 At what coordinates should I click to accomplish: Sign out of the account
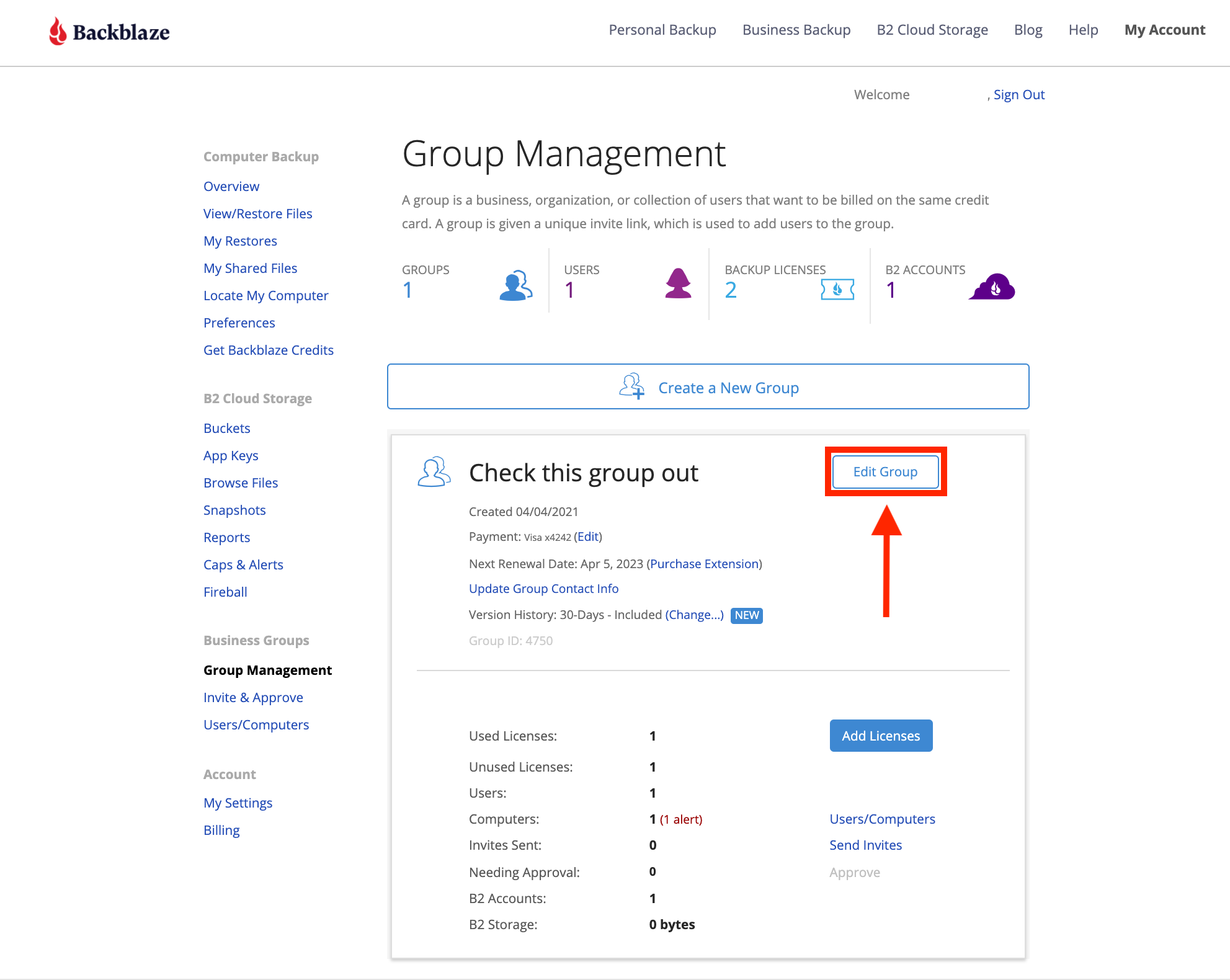coord(1019,94)
